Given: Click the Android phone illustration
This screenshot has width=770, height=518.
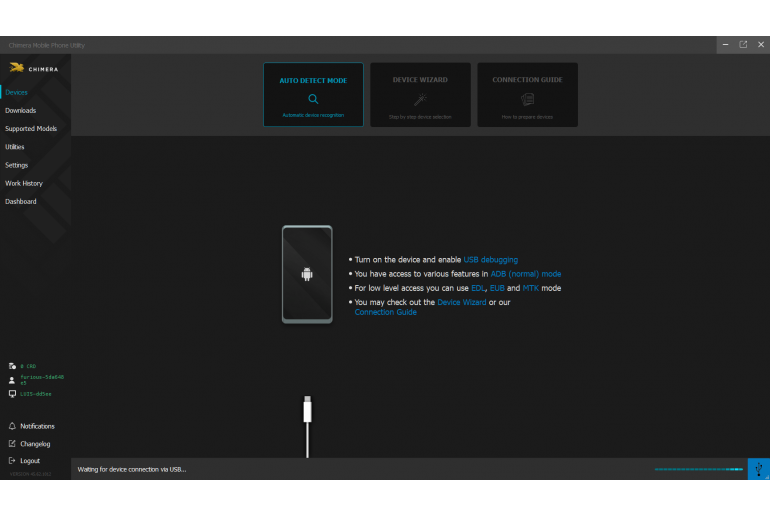Looking at the screenshot, I should (x=307, y=274).
